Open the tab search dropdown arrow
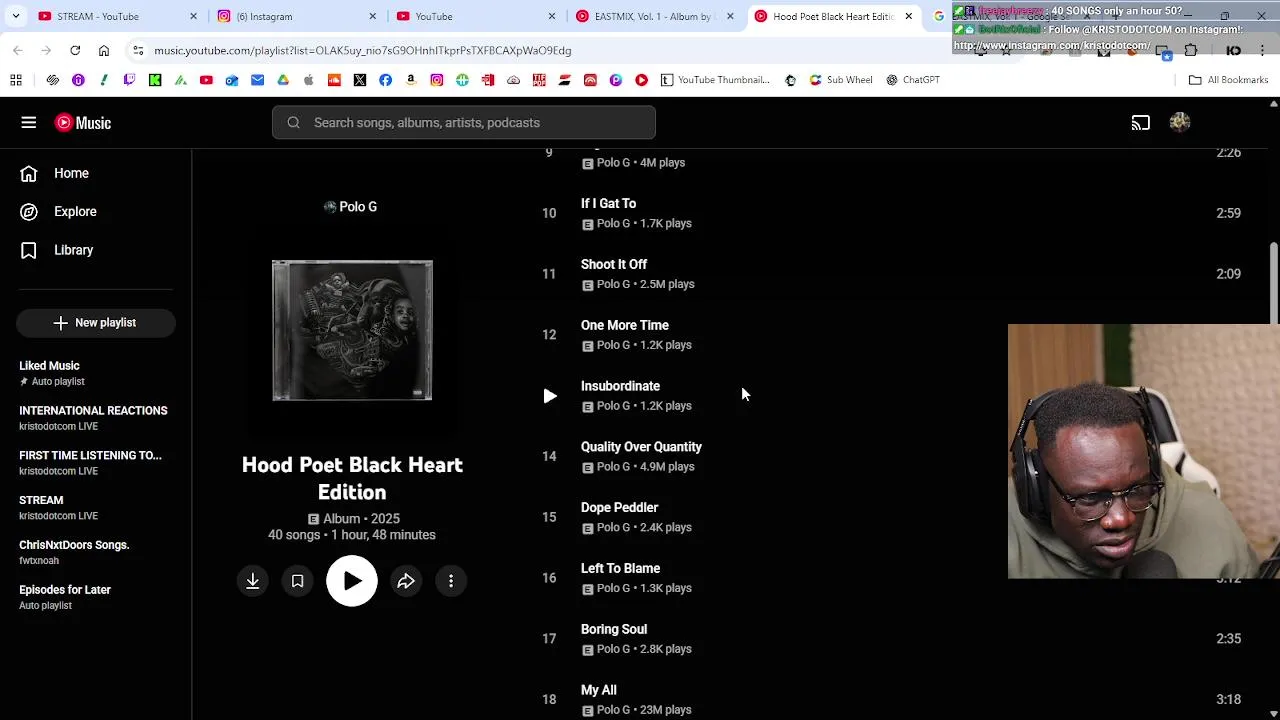The width and height of the screenshot is (1280, 720). (15, 16)
